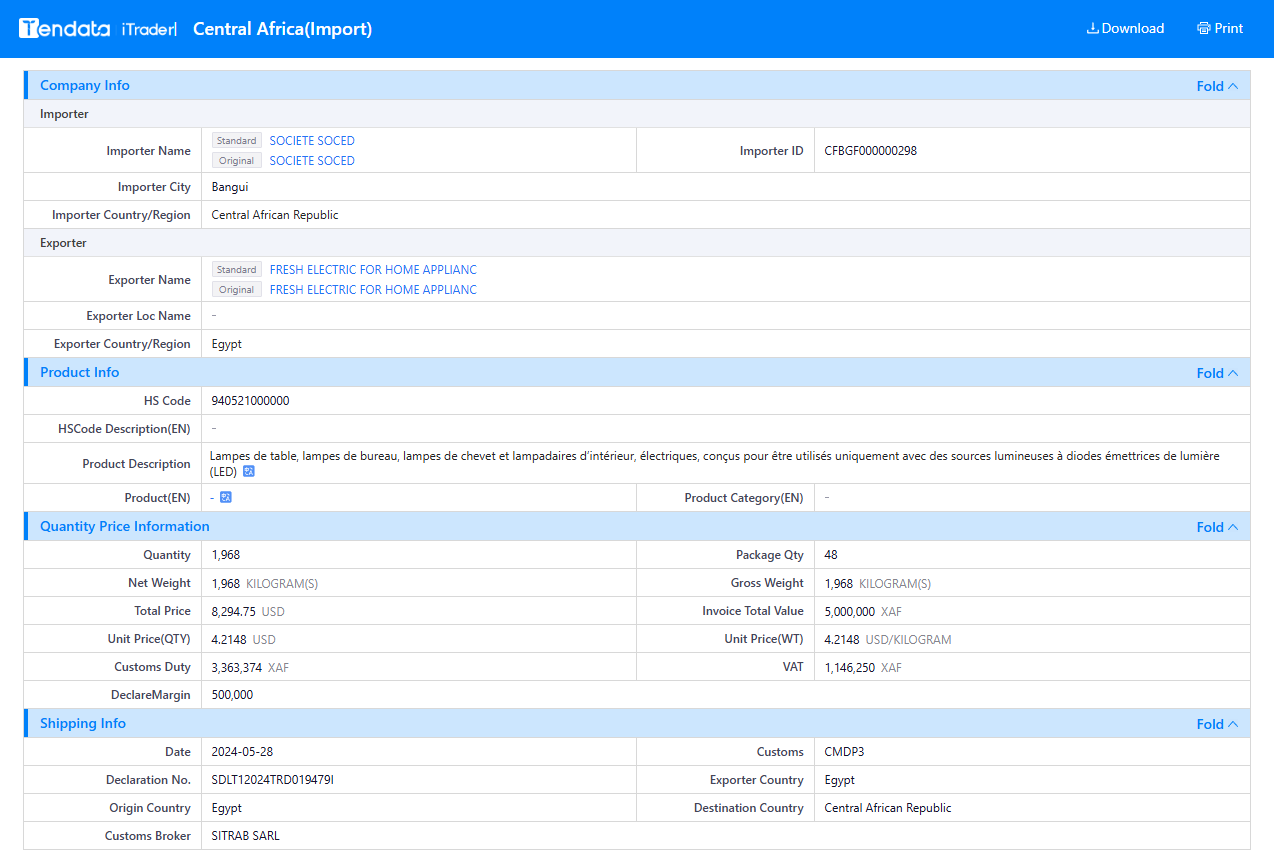This screenshot has width=1274, height=865.
Task: Click the Unit Price(WT) value 4.2148
Action: coord(842,639)
